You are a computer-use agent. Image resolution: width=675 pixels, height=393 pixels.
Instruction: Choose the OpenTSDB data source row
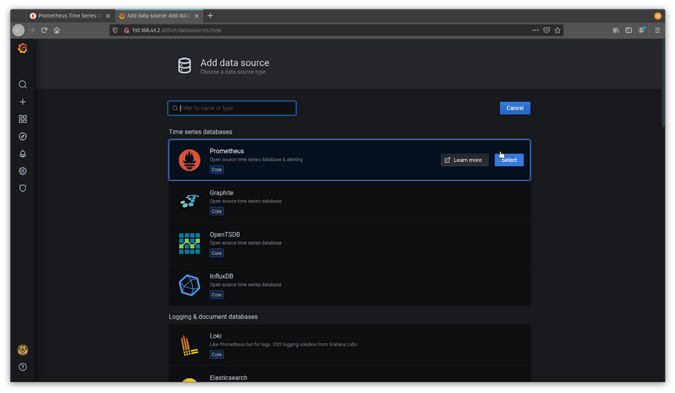(x=349, y=243)
